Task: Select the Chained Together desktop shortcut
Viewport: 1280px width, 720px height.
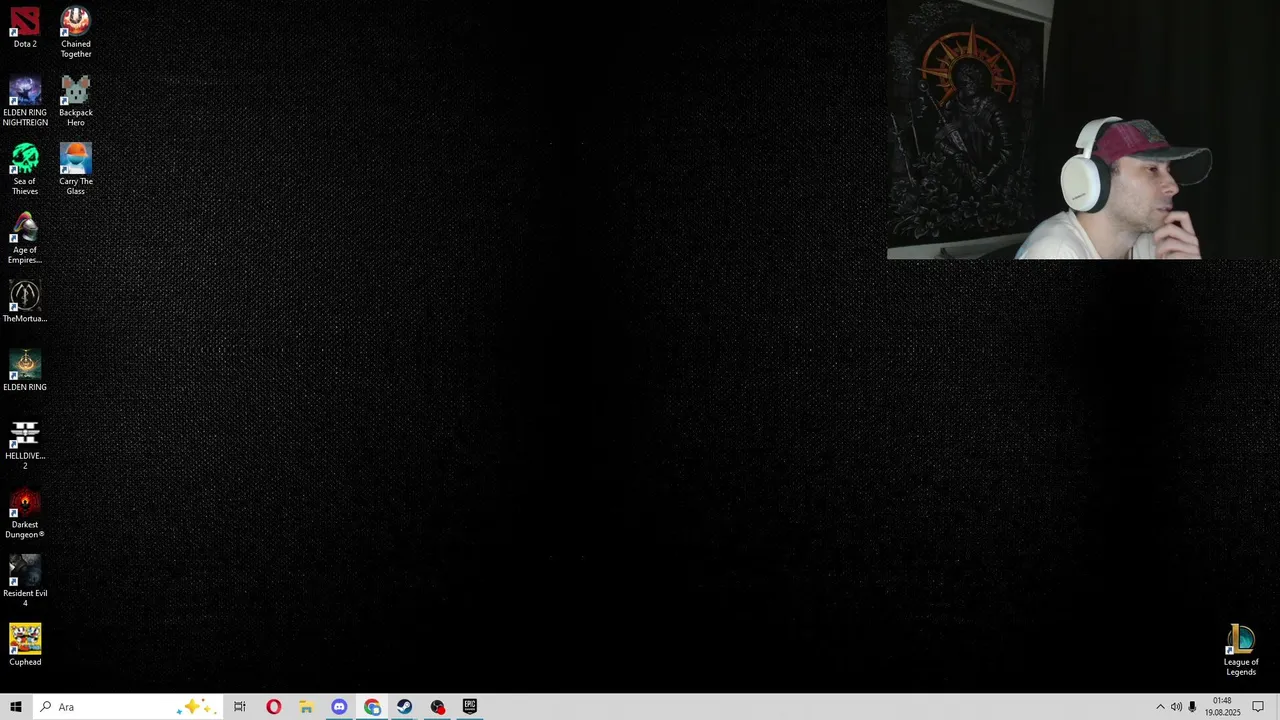Action: pos(75,32)
